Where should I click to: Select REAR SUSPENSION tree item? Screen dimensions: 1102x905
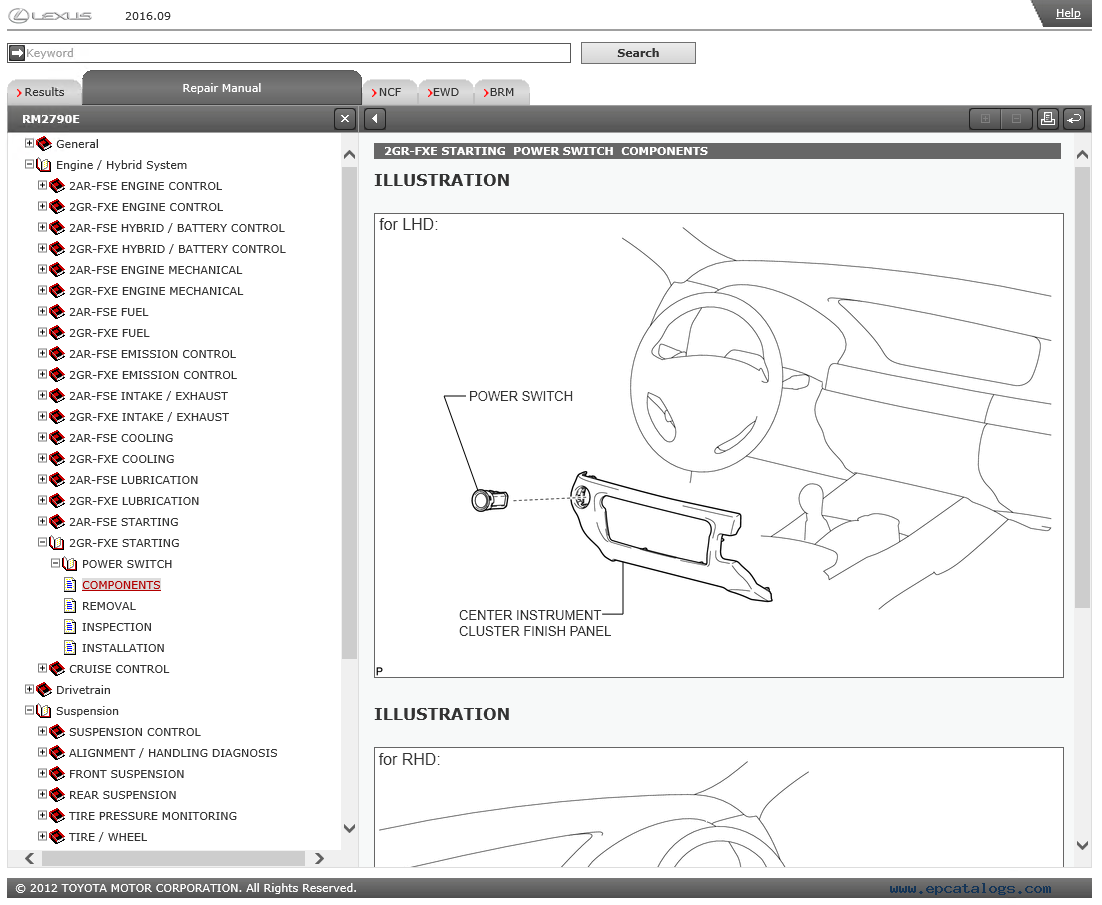[x=122, y=795]
